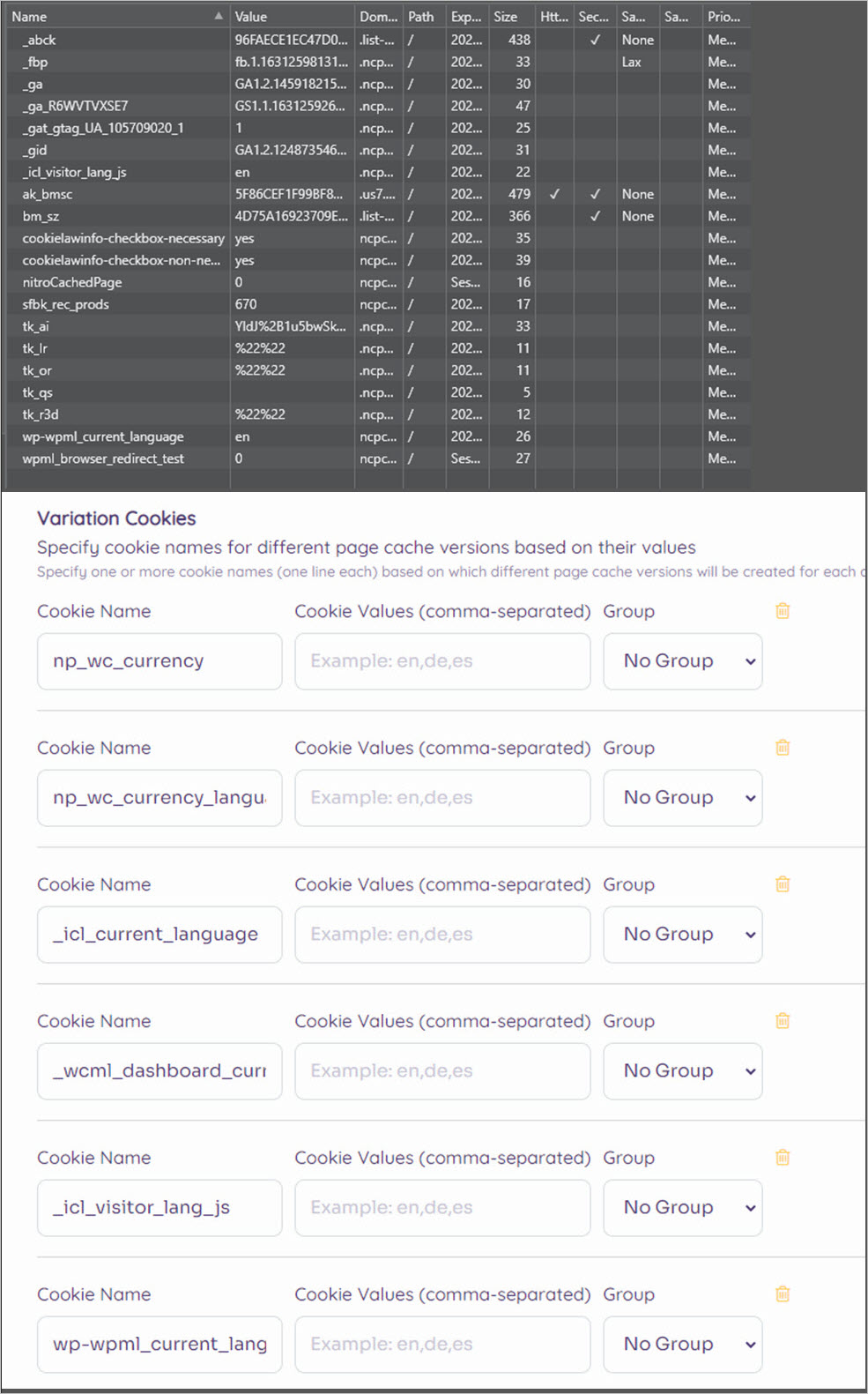
Task: Edit the np_wc_currency cookie name field
Action: tap(160, 661)
